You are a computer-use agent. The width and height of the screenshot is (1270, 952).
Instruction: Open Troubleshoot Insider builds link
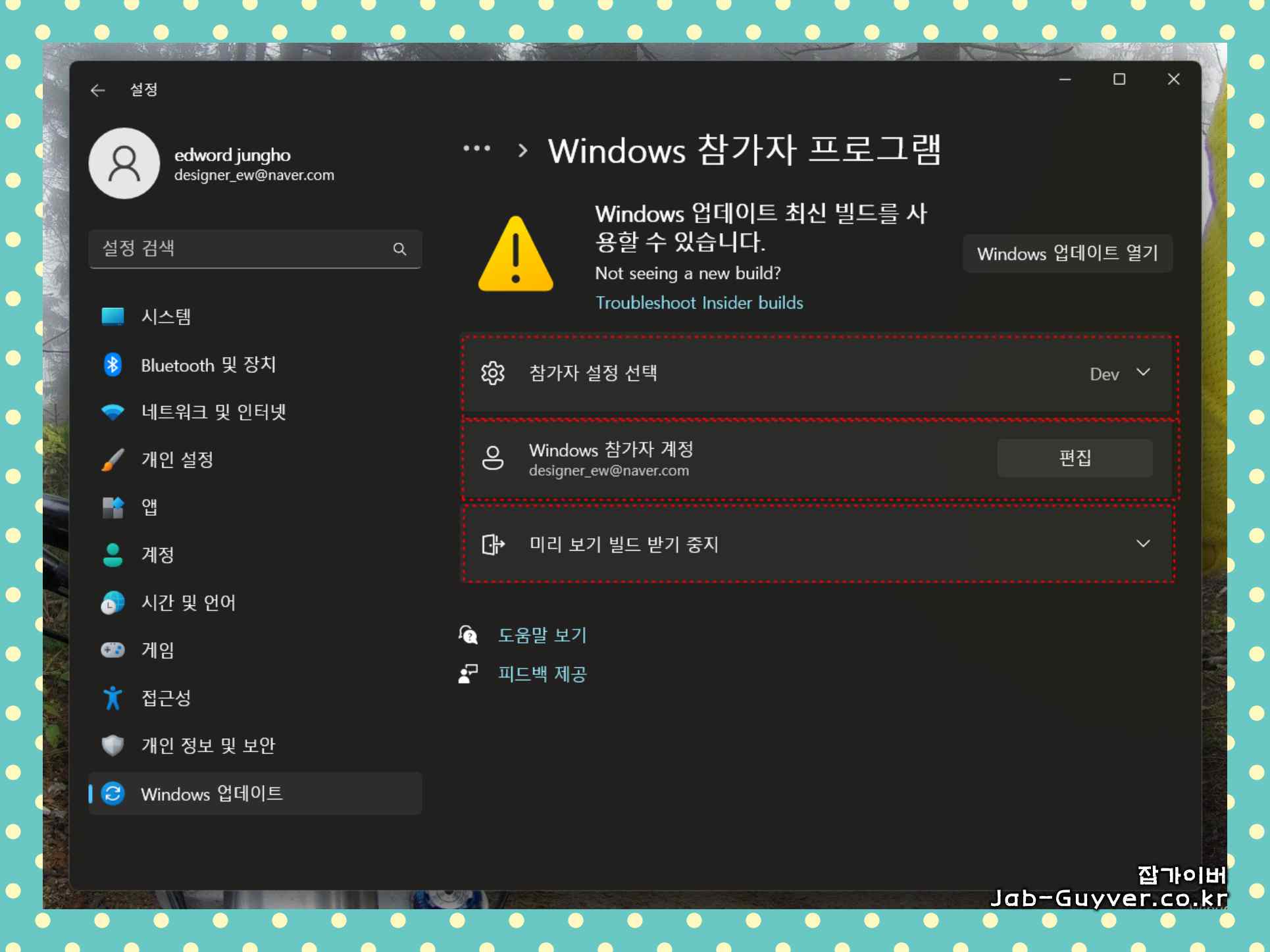coord(699,303)
